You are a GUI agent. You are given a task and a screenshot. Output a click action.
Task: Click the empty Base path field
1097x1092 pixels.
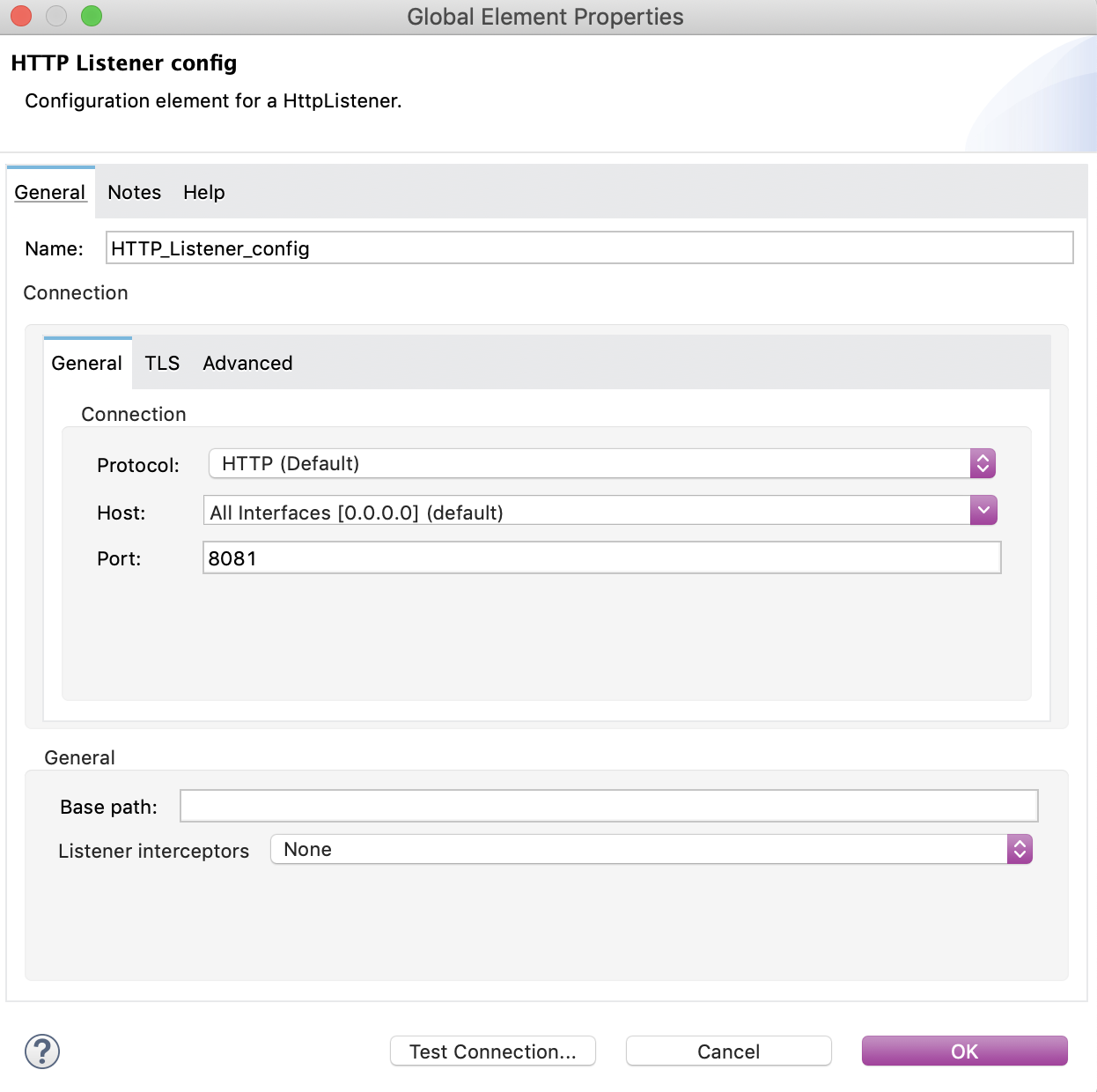(x=607, y=805)
